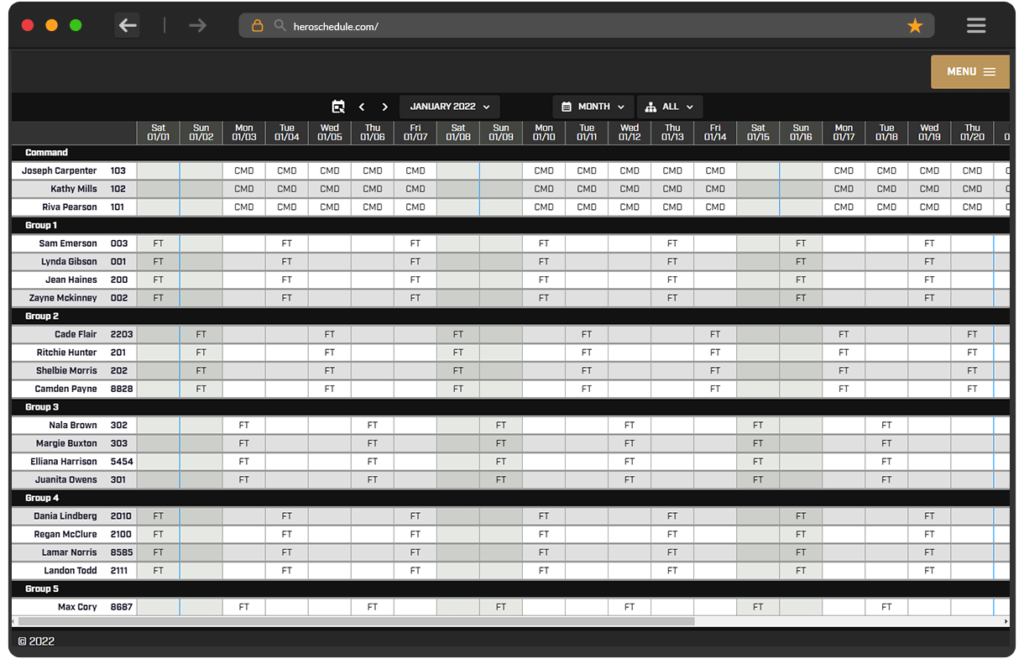The image size is (1024, 659).
Task: Click the browser back arrow
Action: (x=127, y=24)
